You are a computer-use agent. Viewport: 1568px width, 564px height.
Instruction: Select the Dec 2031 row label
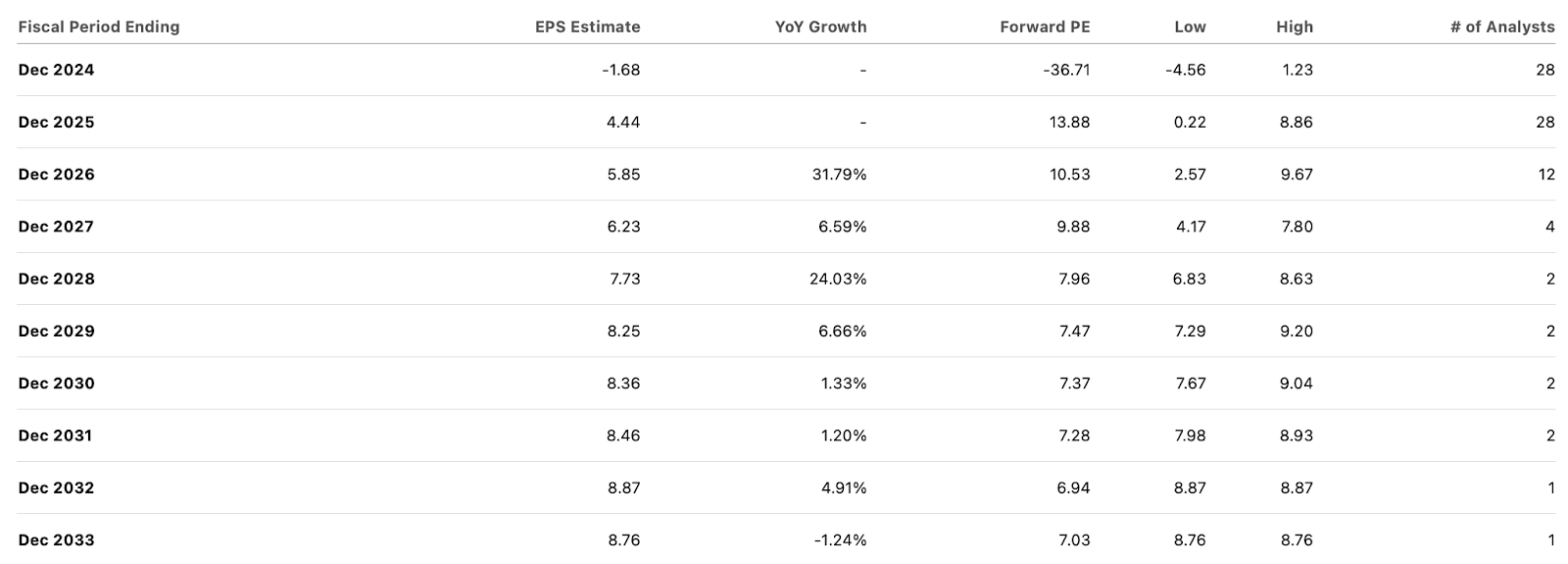coord(57,436)
